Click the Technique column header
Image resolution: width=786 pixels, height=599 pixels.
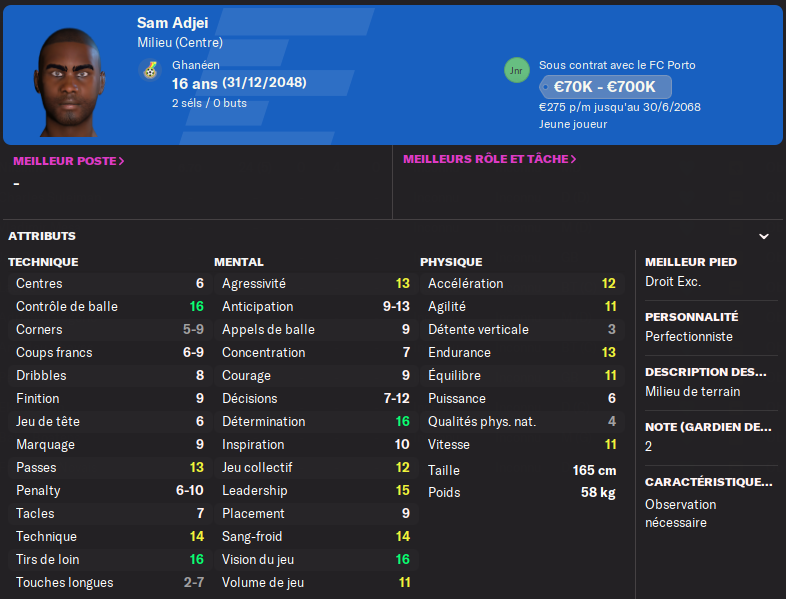(43, 262)
